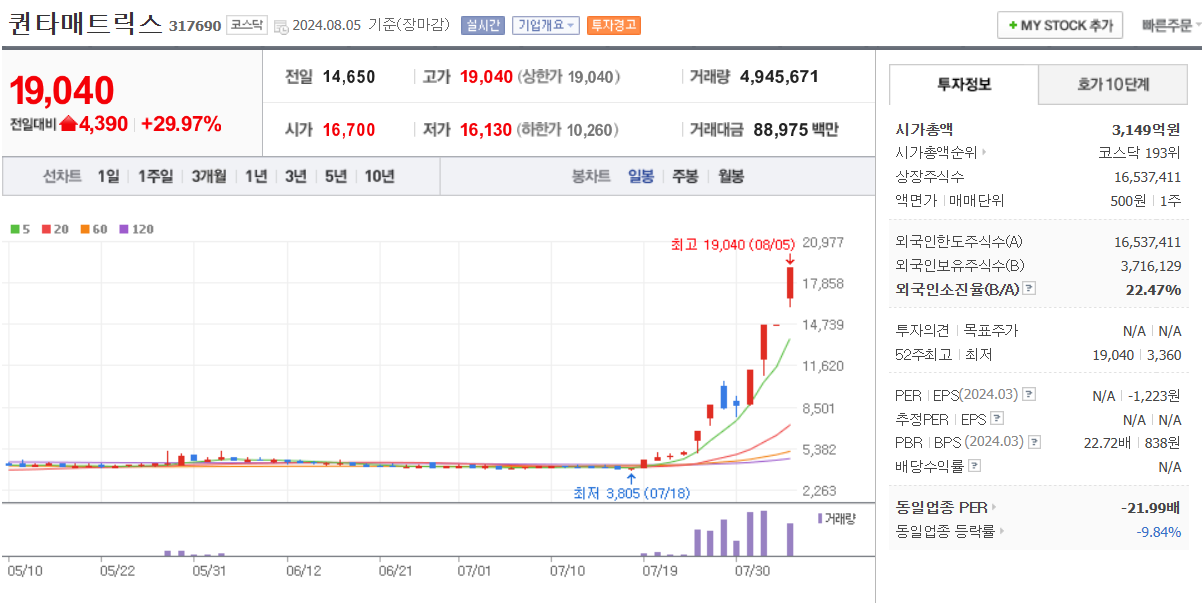Click the help icon next to 외국인소진율(B/A)
The image size is (1204, 603).
[1030, 289]
